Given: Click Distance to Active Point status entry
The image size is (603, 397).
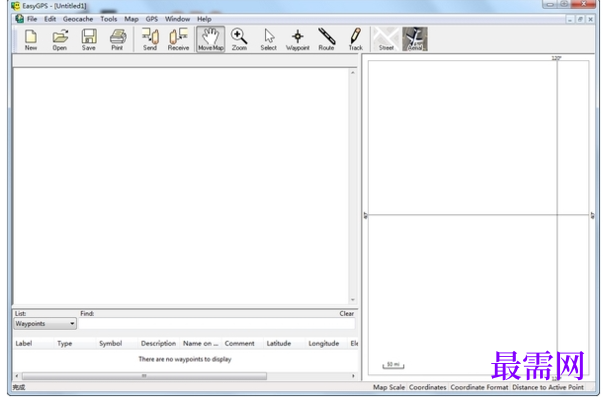Looking at the screenshot, I should [548, 387].
